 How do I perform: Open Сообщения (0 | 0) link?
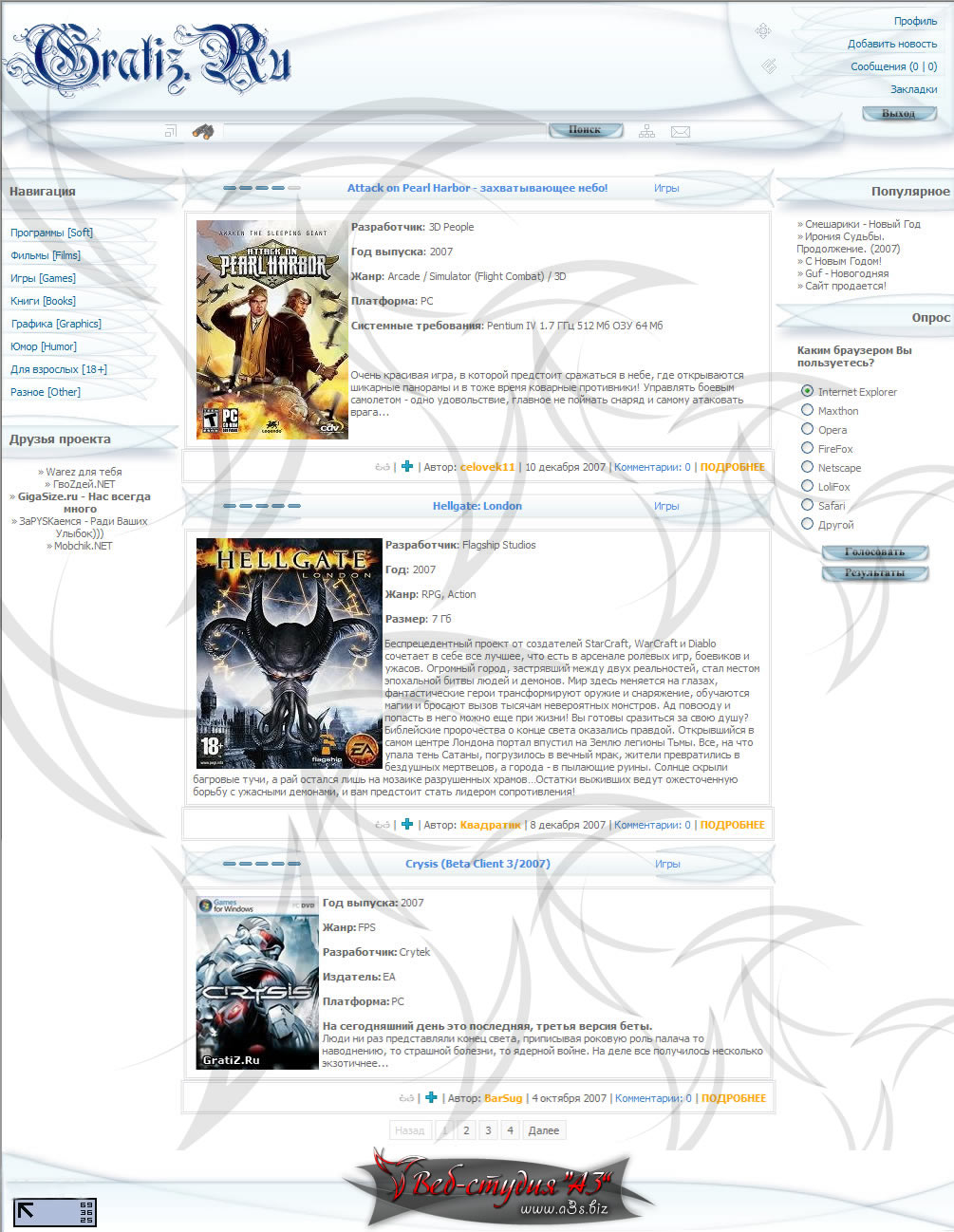[x=893, y=66]
